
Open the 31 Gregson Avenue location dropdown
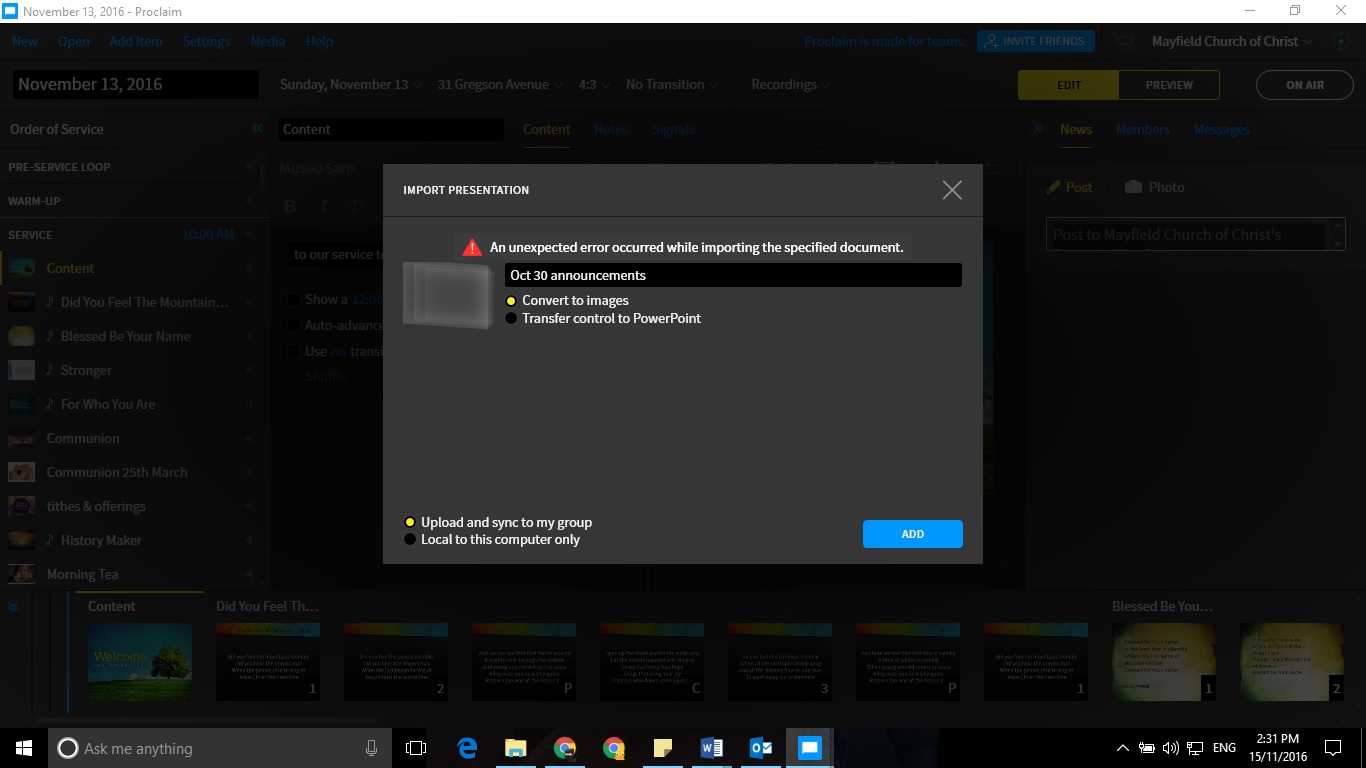[x=500, y=85]
